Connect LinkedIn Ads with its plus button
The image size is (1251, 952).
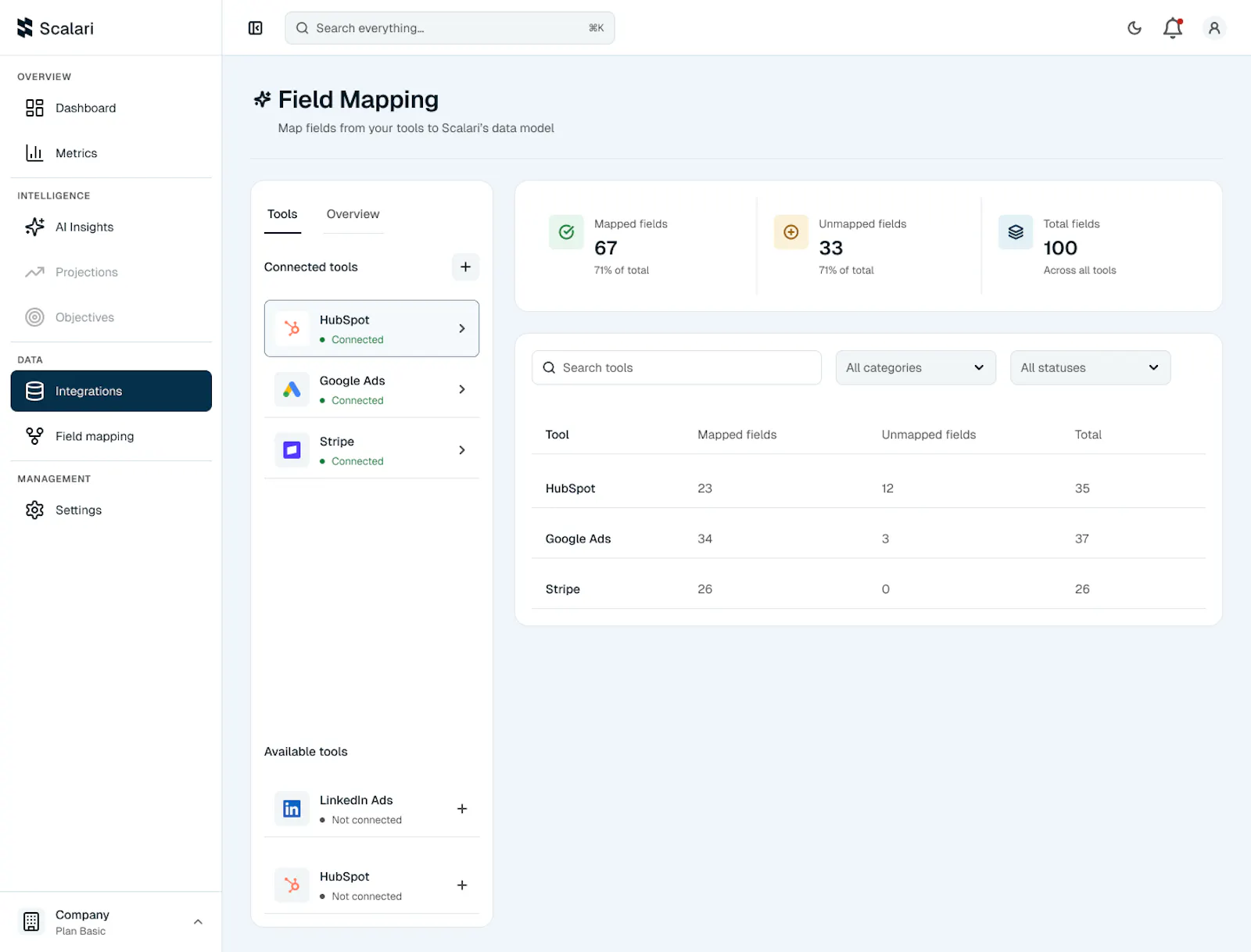coord(462,809)
